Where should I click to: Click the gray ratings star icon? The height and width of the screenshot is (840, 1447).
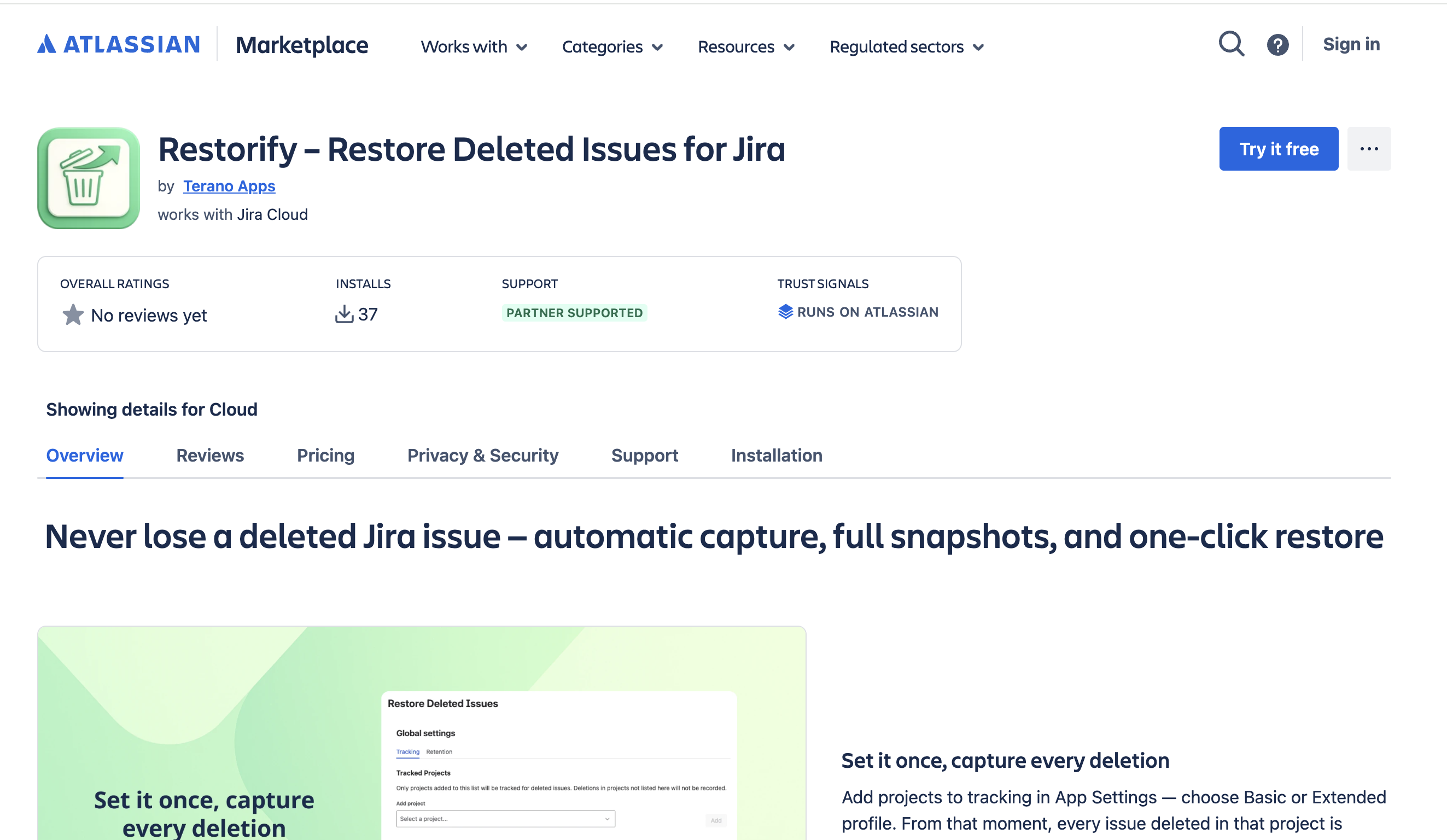tap(73, 314)
